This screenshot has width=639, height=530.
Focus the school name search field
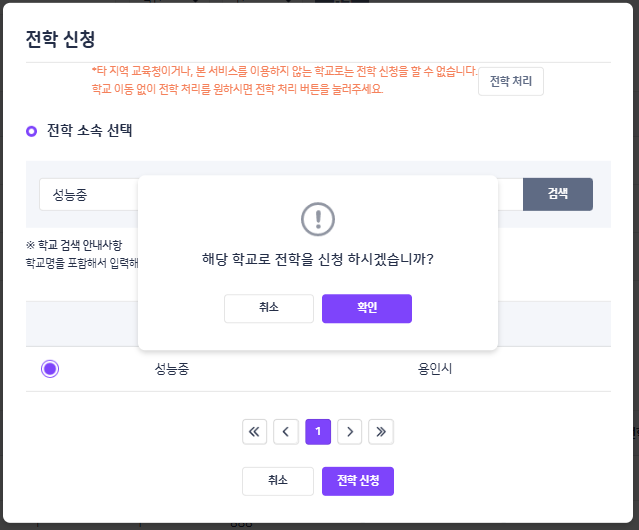tap(88, 194)
